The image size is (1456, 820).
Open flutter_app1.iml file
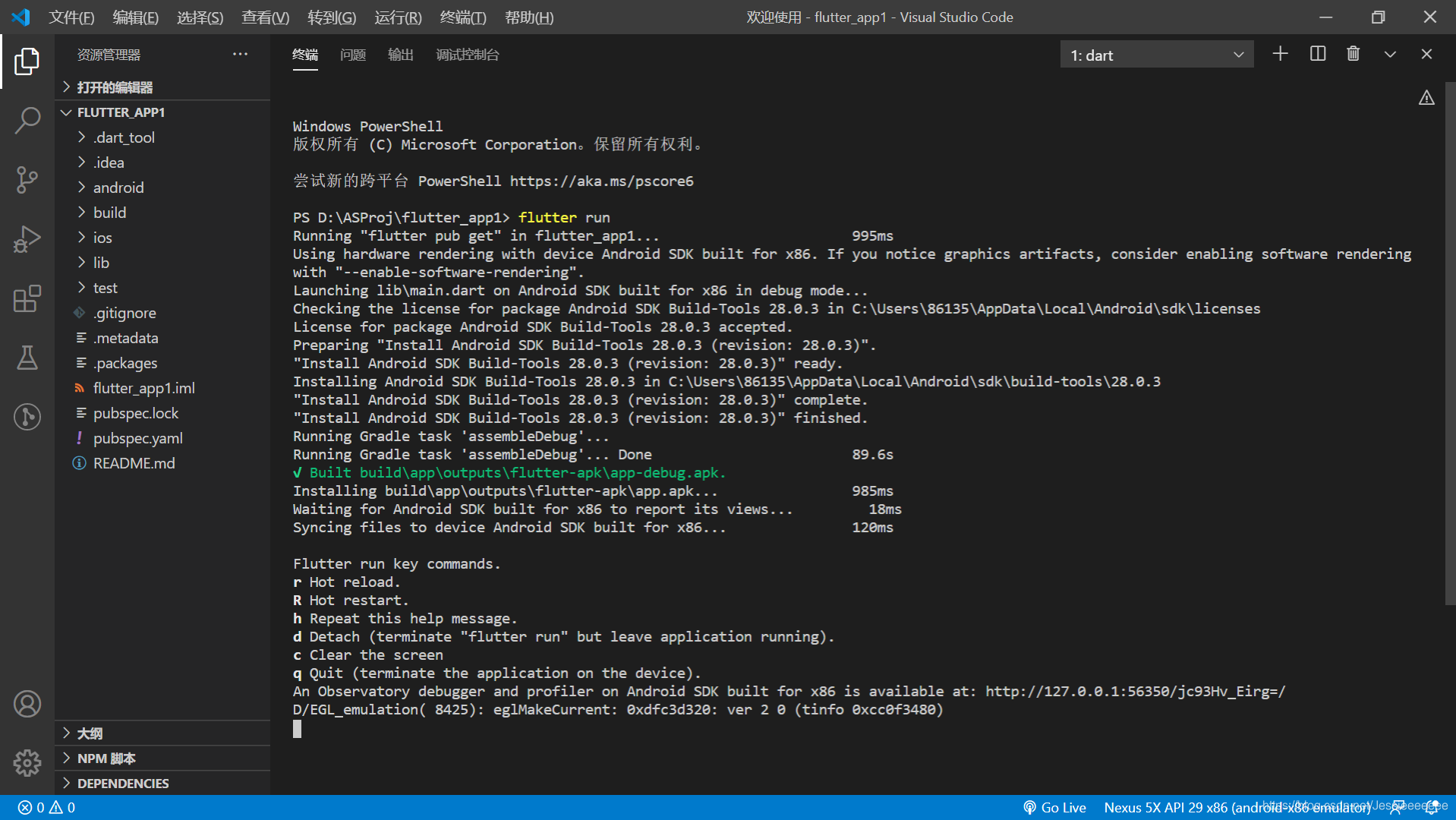[x=162, y=388]
